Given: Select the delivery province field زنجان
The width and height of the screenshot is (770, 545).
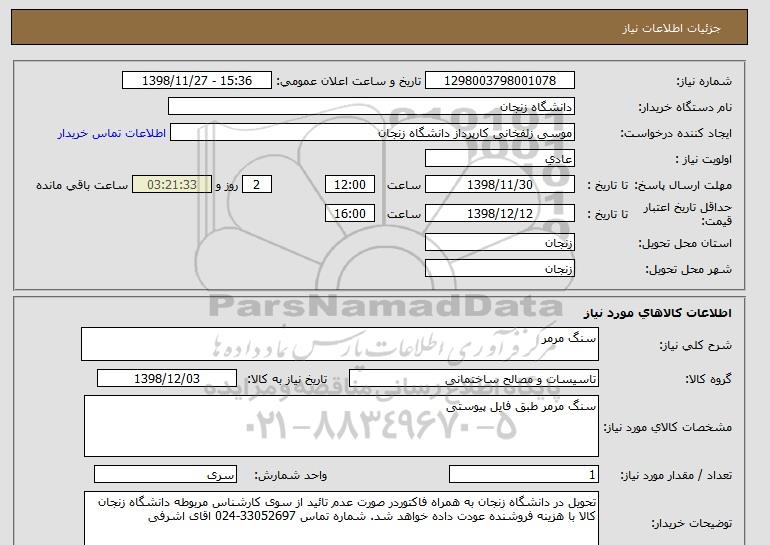Looking at the screenshot, I should pos(499,243).
